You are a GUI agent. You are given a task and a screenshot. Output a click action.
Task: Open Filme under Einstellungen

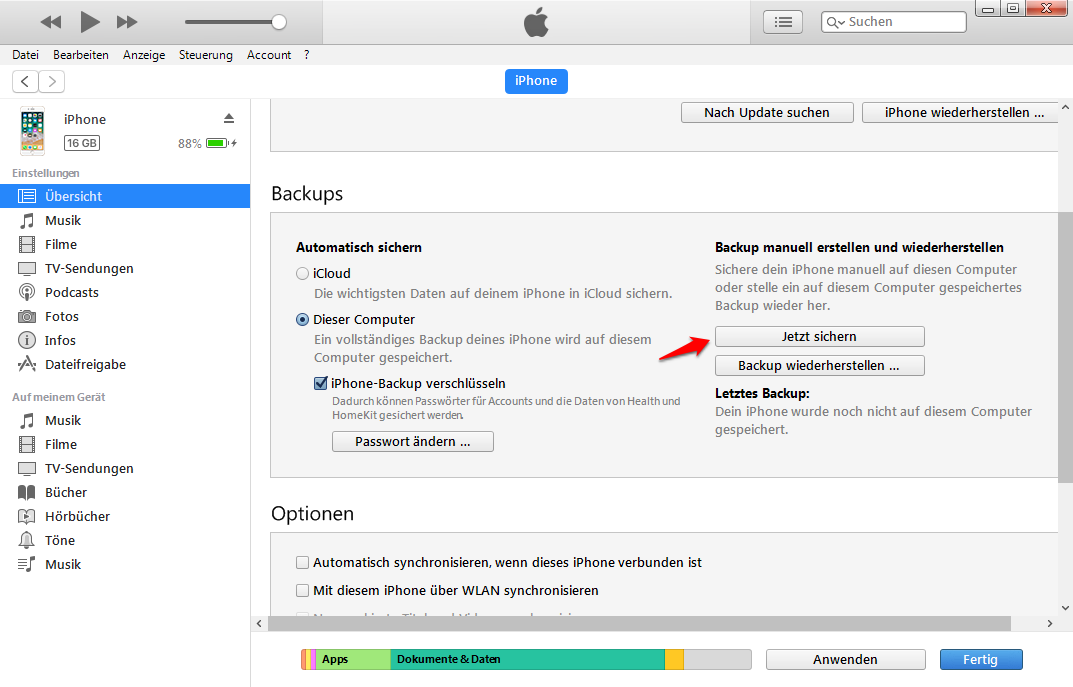[125, 244]
